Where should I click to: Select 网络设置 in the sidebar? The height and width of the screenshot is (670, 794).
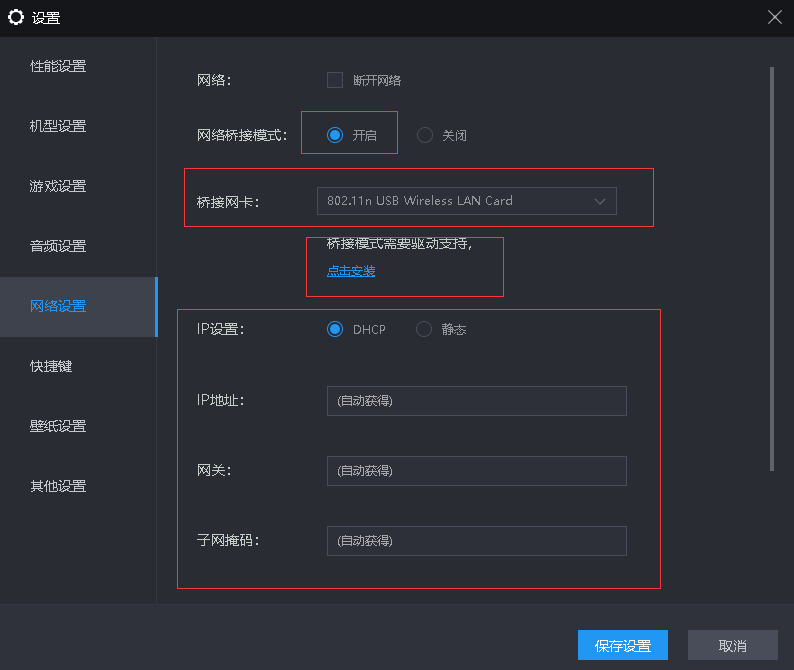[58, 306]
